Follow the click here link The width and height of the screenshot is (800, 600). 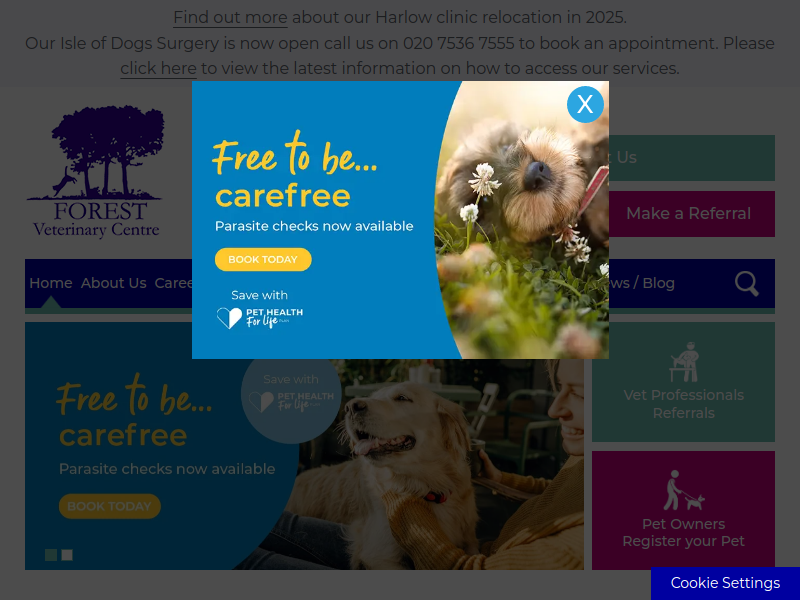tap(158, 68)
